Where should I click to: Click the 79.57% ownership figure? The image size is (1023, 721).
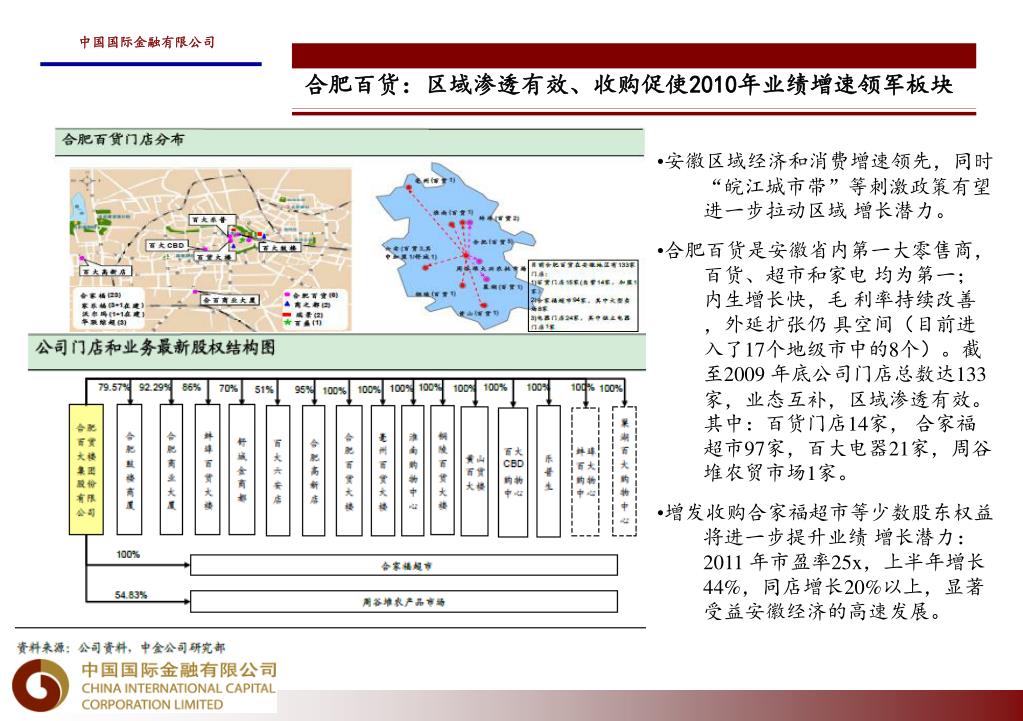tap(114, 387)
